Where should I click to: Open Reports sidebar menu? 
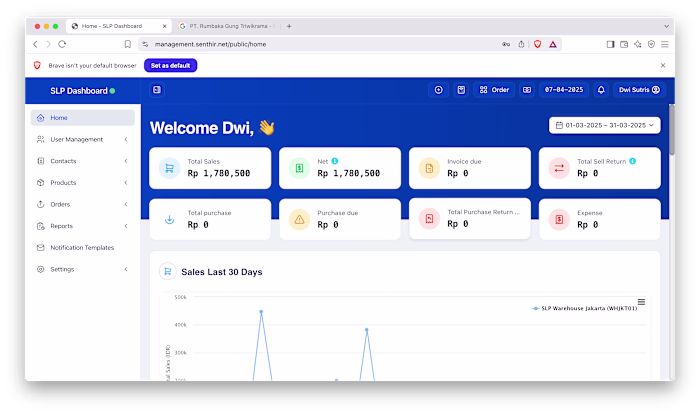click(83, 226)
